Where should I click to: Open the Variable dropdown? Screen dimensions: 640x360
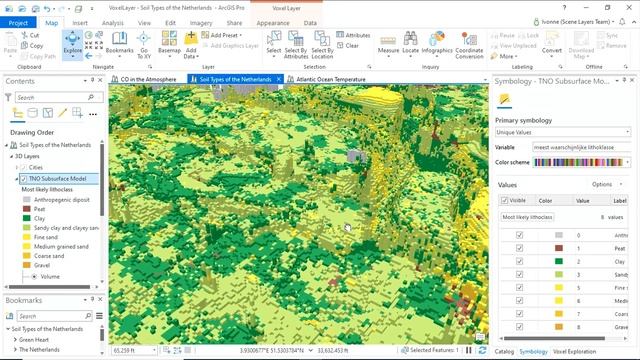point(582,147)
